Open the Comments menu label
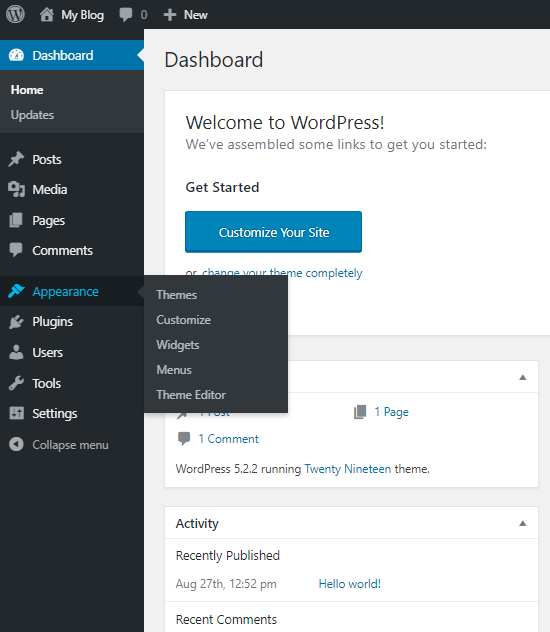This screenshot has height=632, width=550. pyautogui.click(x=62, y=250)
